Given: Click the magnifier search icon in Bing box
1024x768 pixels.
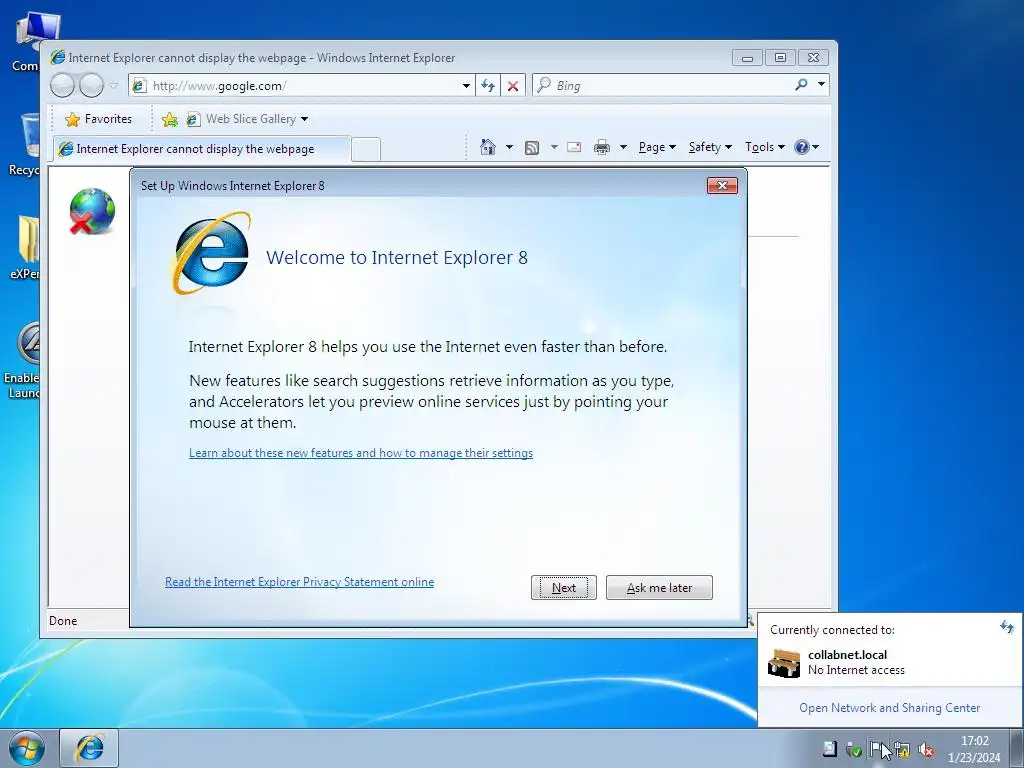Looking at the screenshot, I should [801, 84].
